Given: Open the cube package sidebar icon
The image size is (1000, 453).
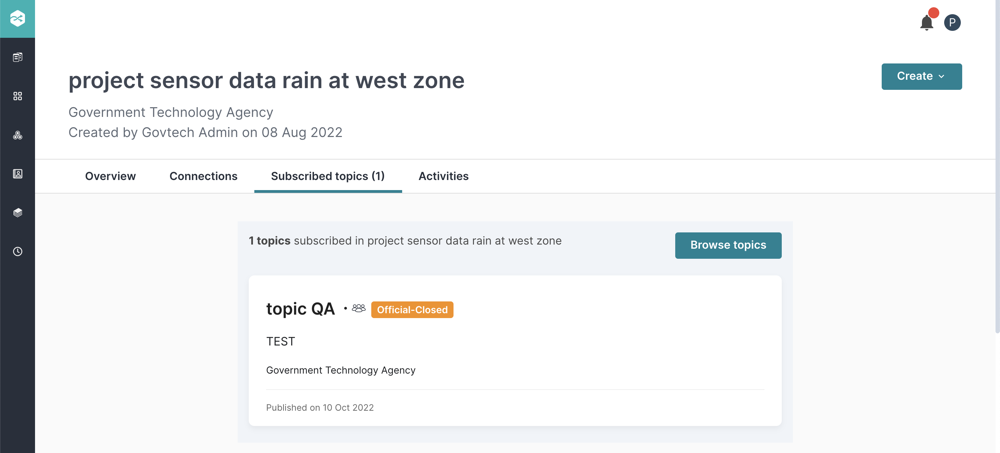Looking at the screenshot, I should click(18, 212).
